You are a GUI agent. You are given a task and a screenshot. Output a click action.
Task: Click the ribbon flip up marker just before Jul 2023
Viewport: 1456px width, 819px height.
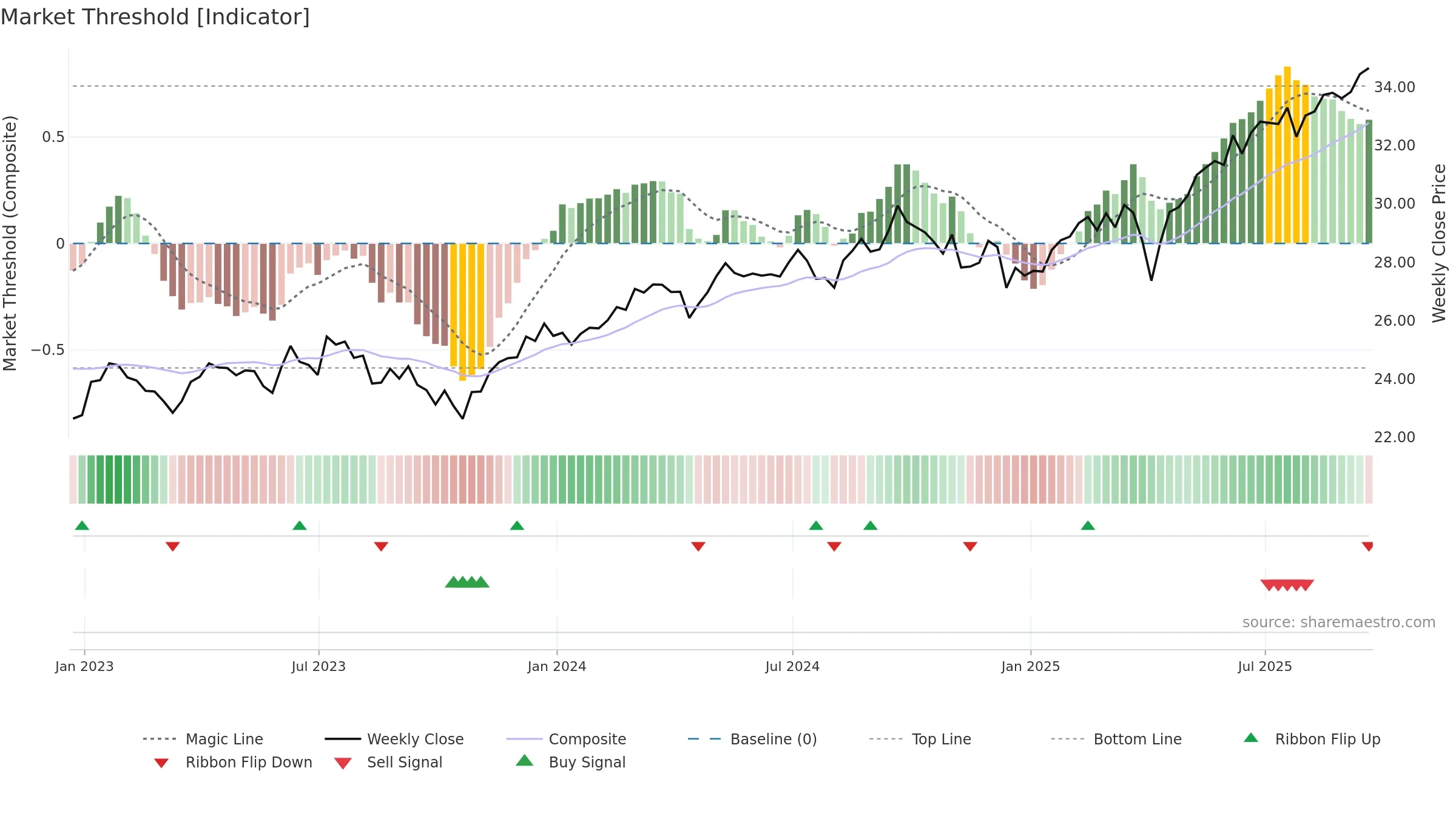point(300,525)
